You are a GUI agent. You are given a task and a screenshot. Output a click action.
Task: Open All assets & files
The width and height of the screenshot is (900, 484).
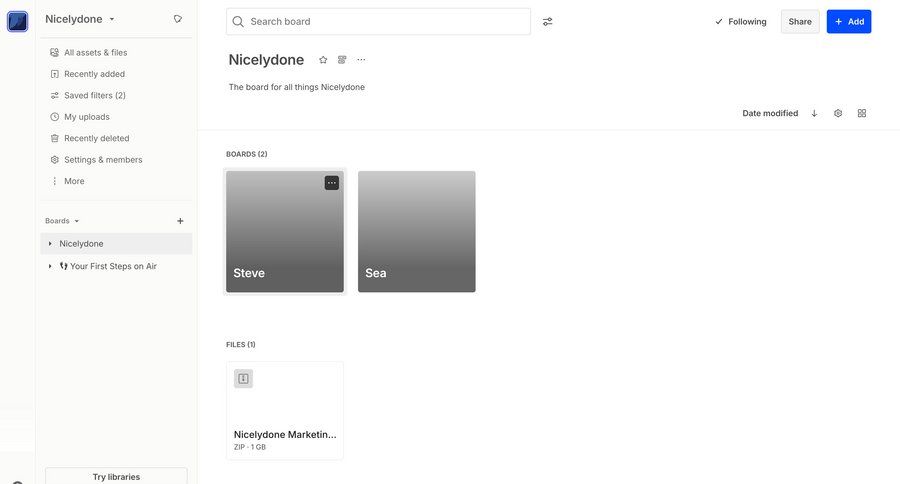point(95,52)
